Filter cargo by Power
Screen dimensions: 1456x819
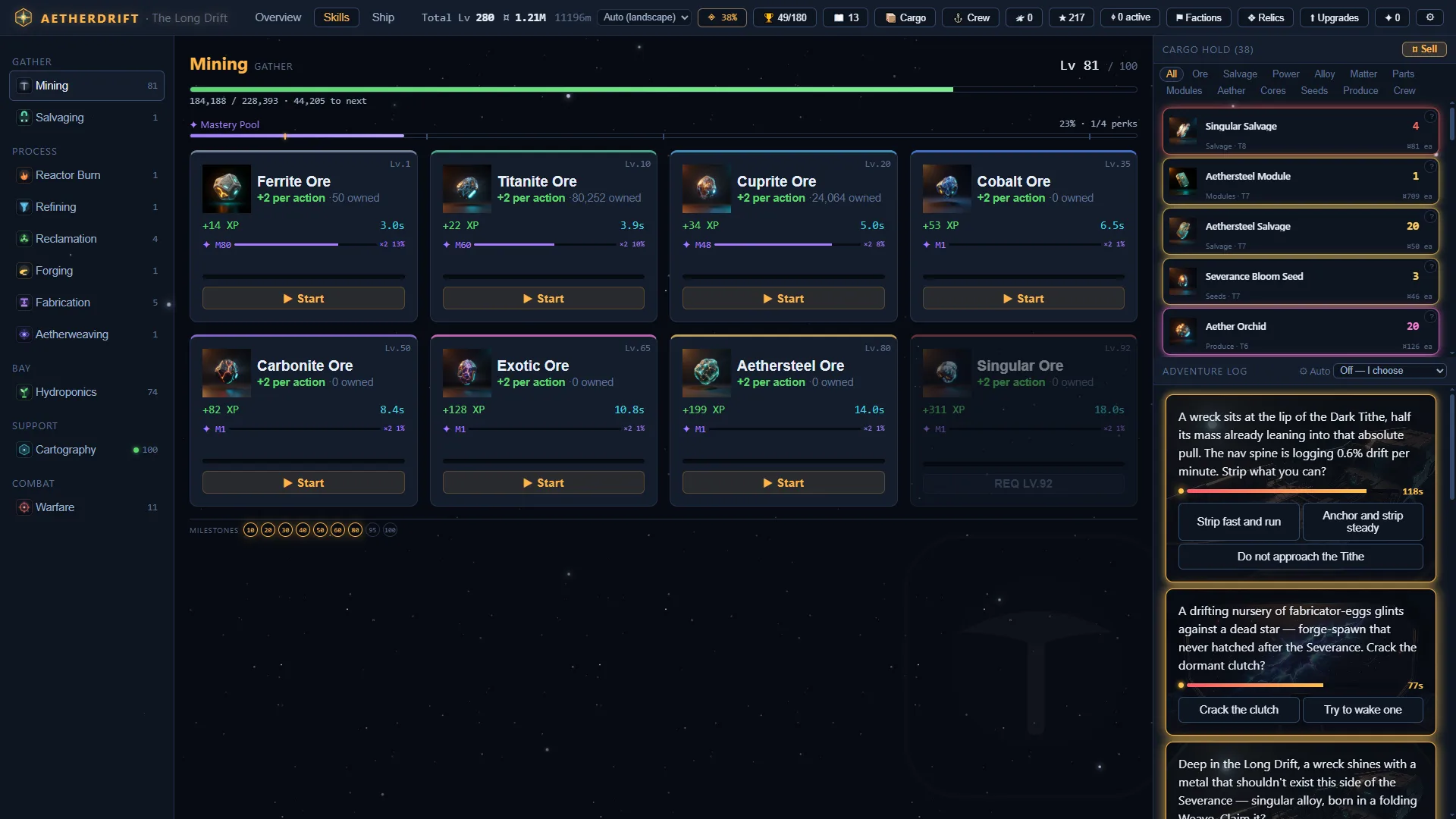click(x=1285, y=74)
